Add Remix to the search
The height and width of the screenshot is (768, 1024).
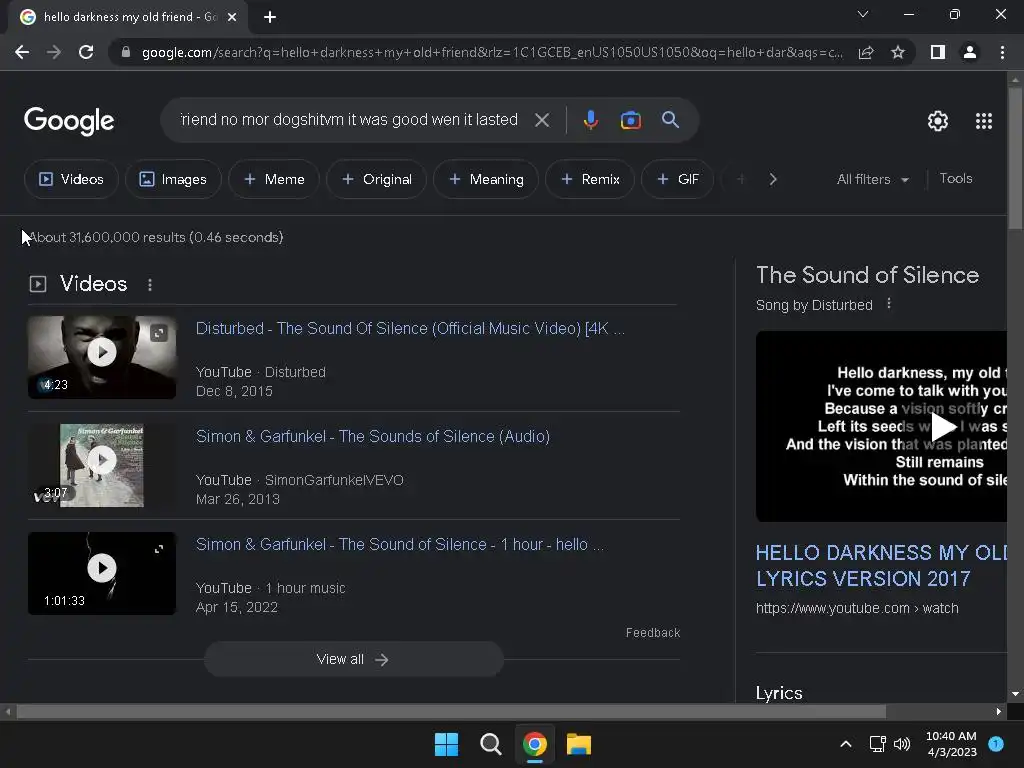[590, 179]
